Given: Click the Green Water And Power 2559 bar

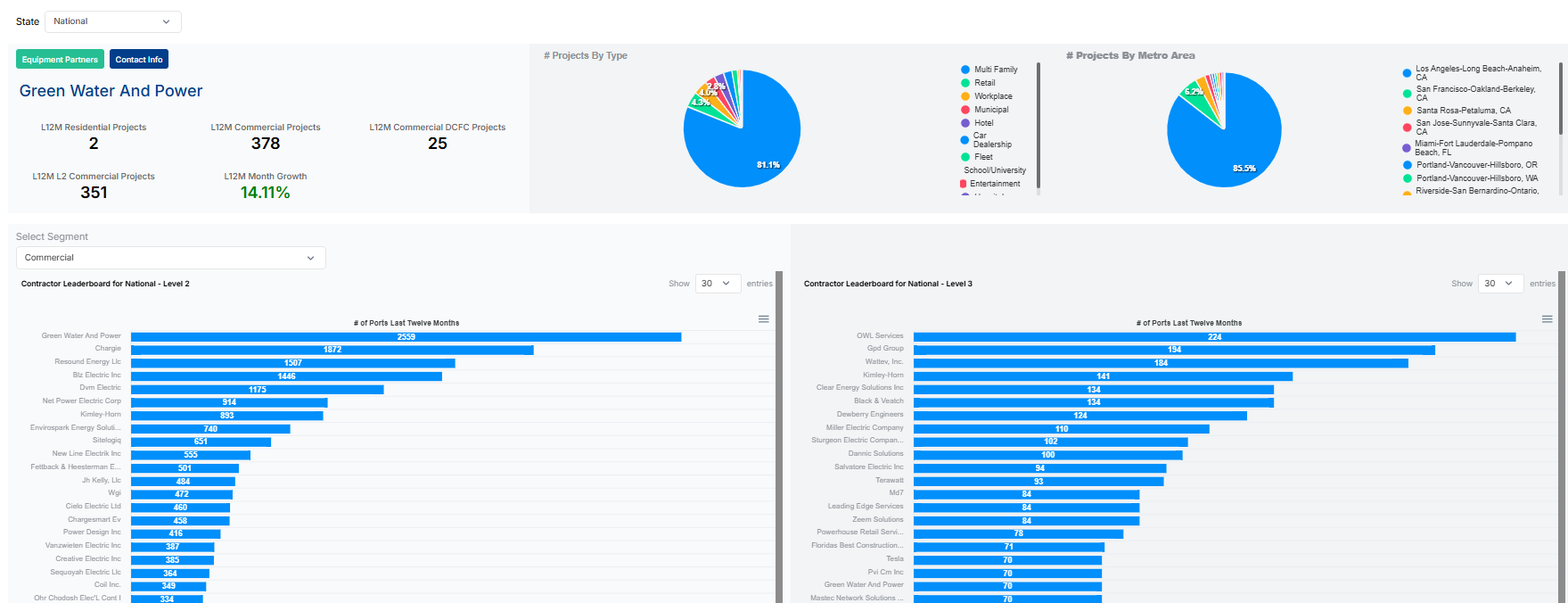Looking at the screenshot, I should [406, 337].
